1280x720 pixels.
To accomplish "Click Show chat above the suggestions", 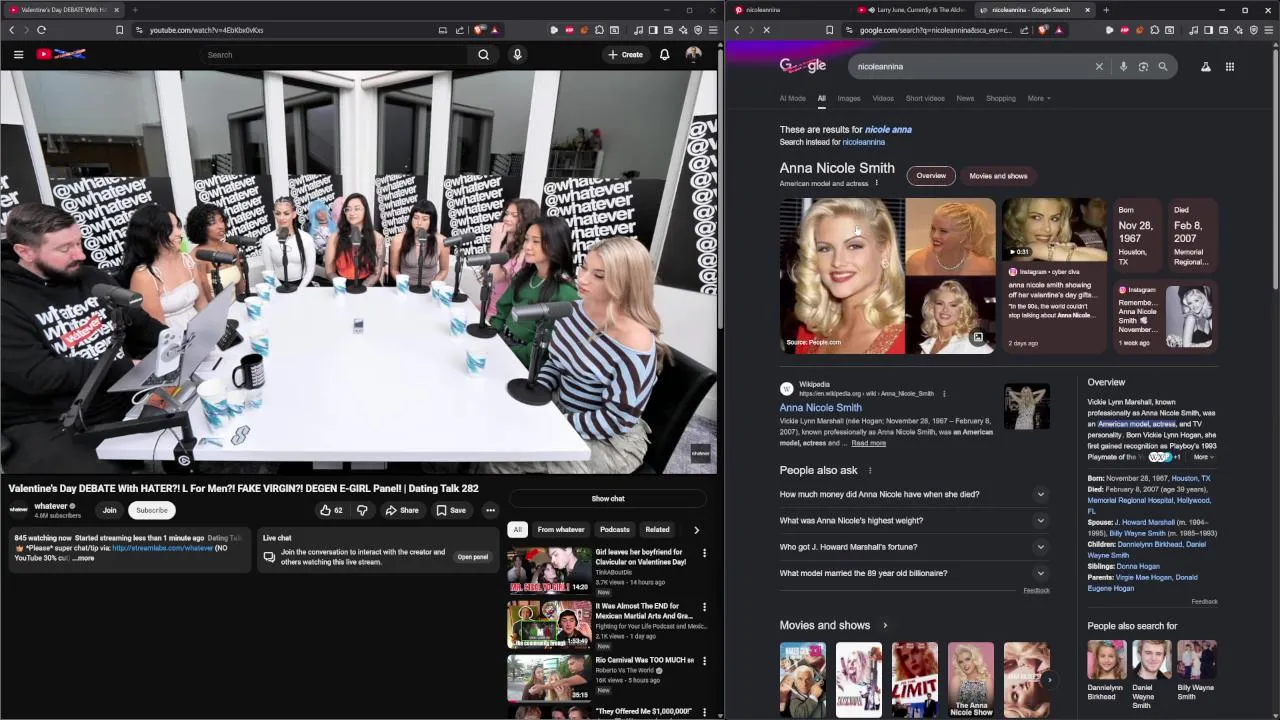I will (608, 498).
